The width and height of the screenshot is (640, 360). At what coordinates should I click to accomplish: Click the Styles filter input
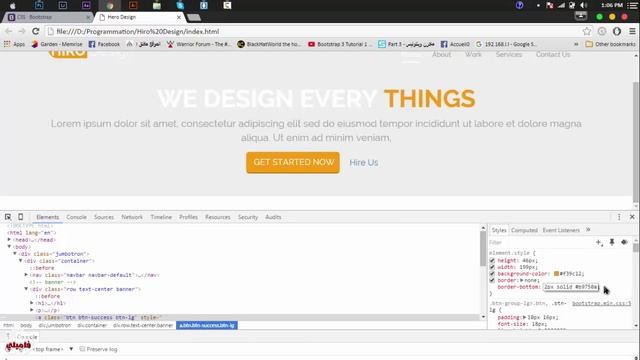(541, 242)
